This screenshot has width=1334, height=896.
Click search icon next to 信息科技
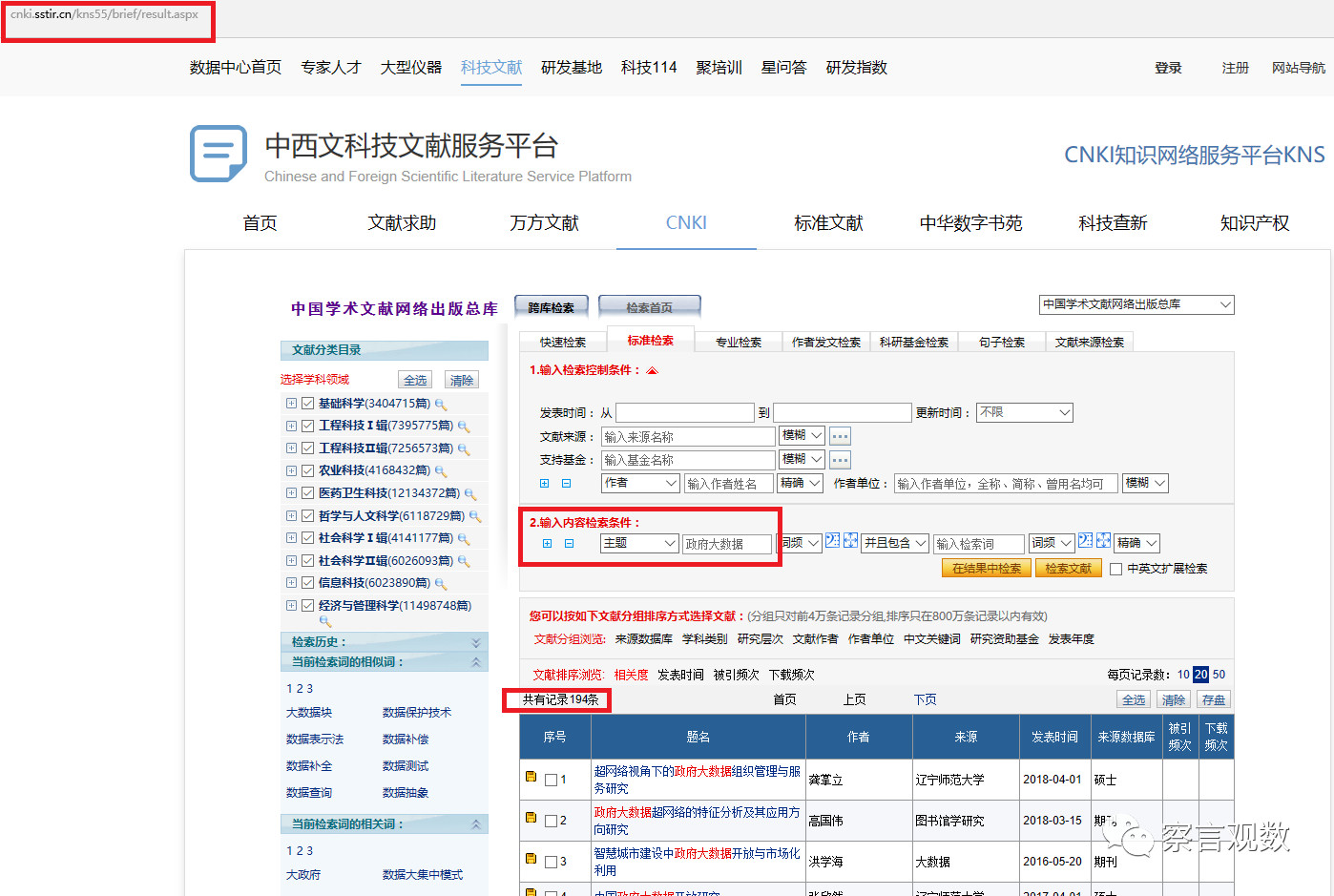point(441,583)
